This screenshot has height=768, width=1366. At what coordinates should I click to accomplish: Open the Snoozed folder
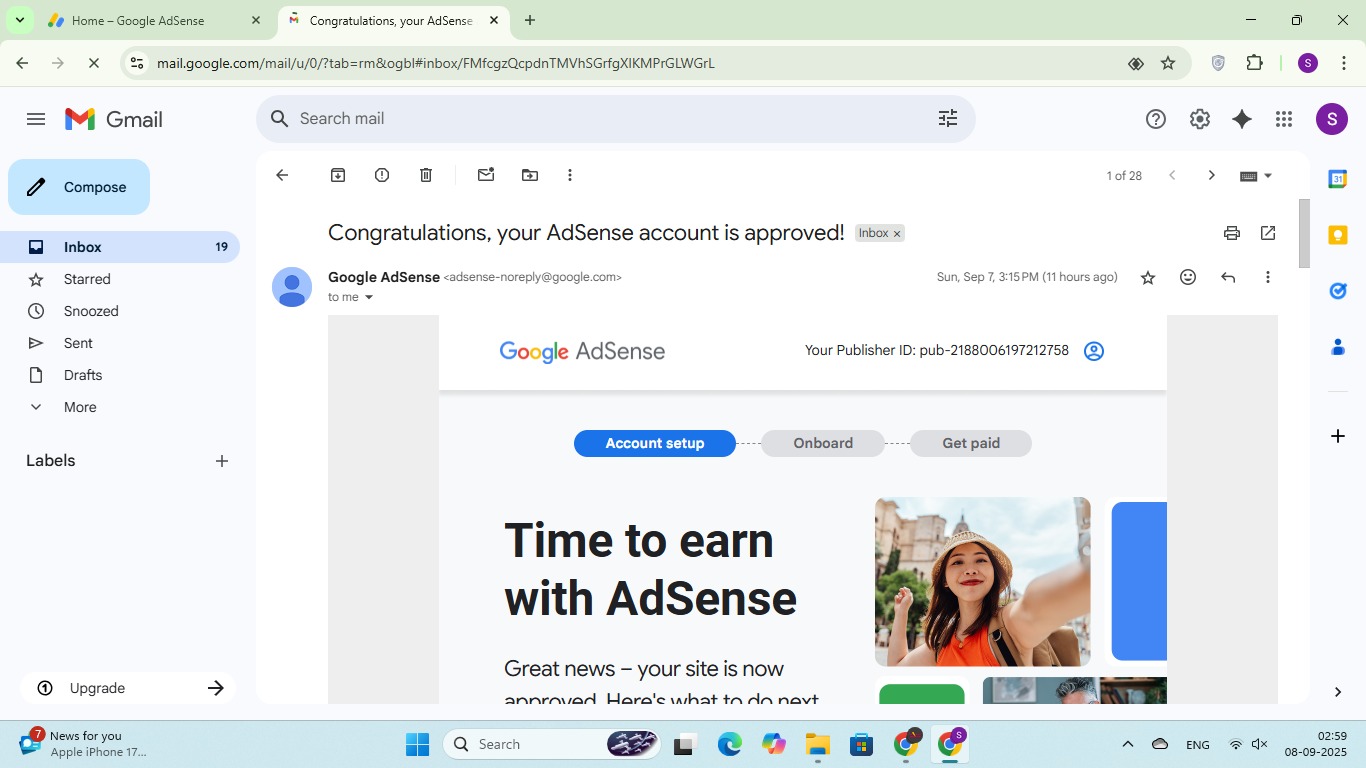120,311
